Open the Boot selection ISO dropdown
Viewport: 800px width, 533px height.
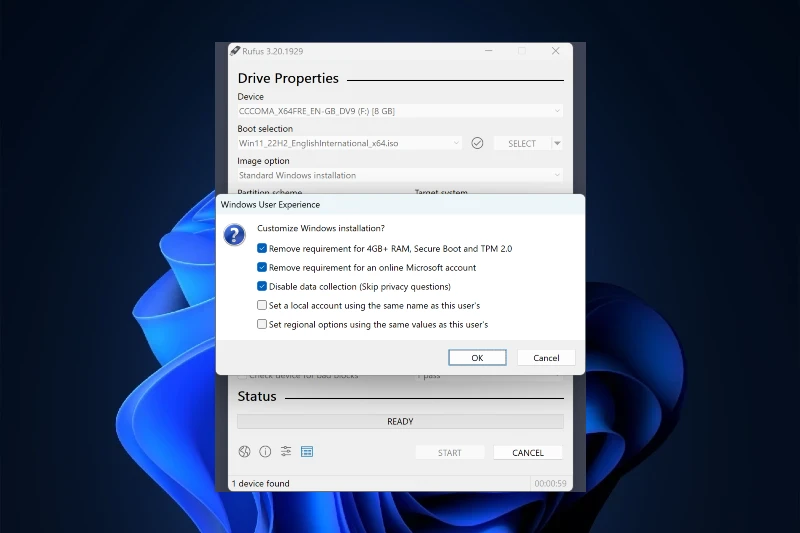[349, 143]
